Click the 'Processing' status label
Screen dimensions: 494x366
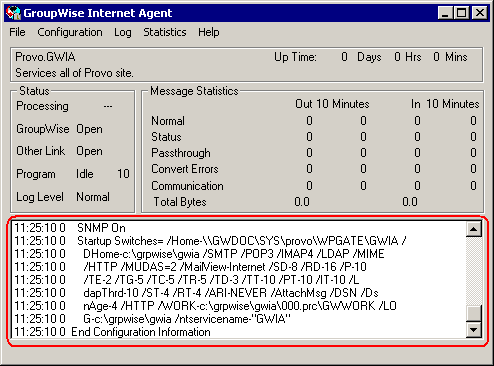click(x=42, y=106)
